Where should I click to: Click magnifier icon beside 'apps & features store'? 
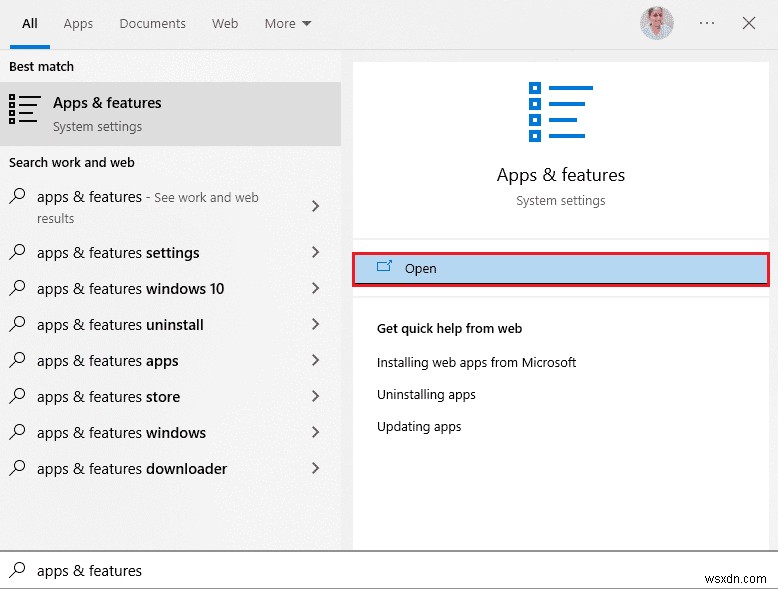pos(17,396)
